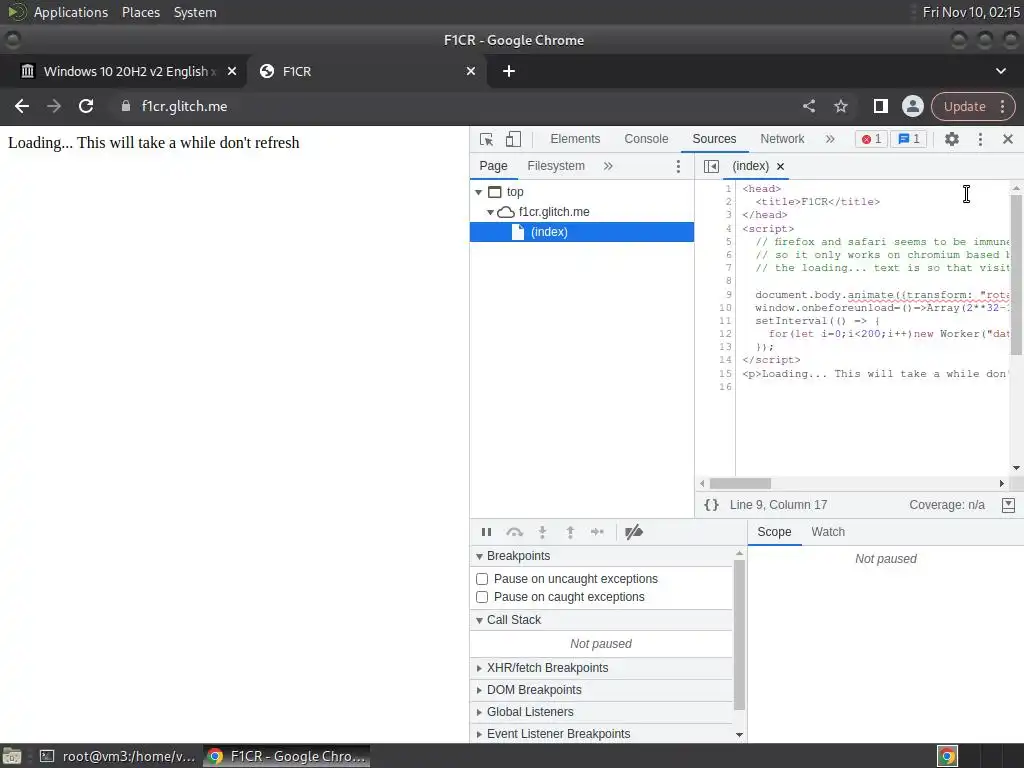Open tab search dropdown arrow

(x=1000, y=71)
